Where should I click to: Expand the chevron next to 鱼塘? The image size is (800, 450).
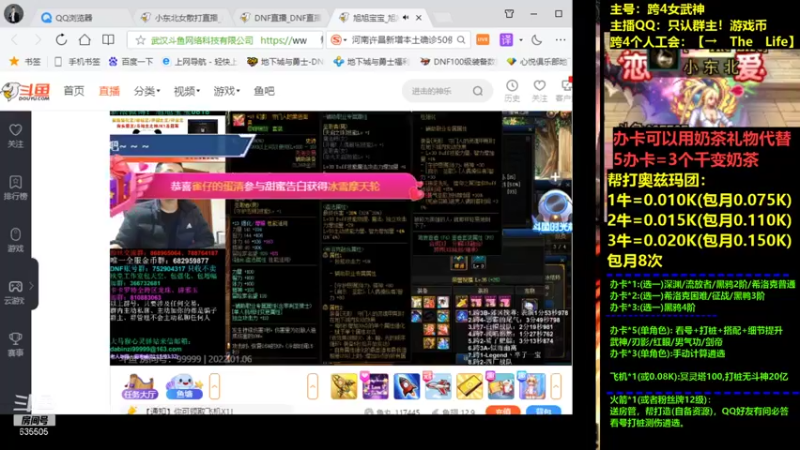tap(214, 387)
